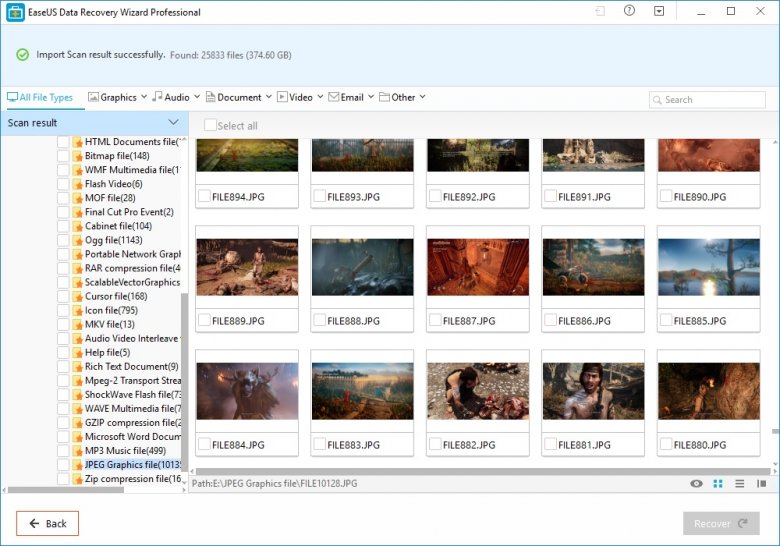Select the Final Cut Pro Event(2) item

pos(129,212)
